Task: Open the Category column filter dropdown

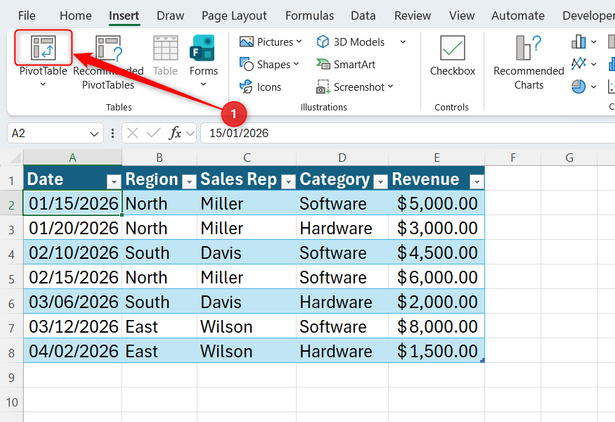Action: click(x=380, y=181)
